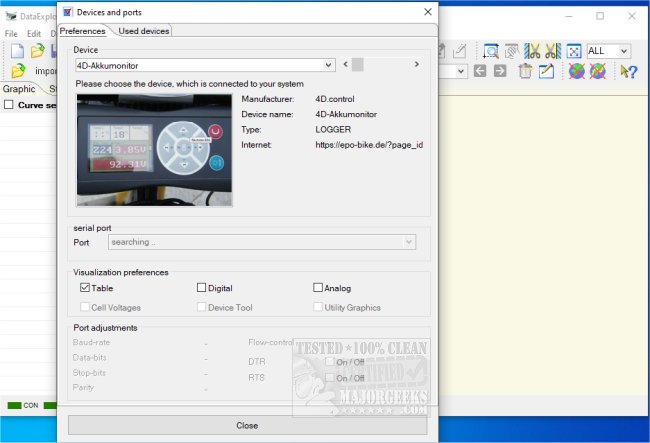650x443 pixels.
Task: Click the import folder icon in second toolbar row
Action: click(18, 71)
